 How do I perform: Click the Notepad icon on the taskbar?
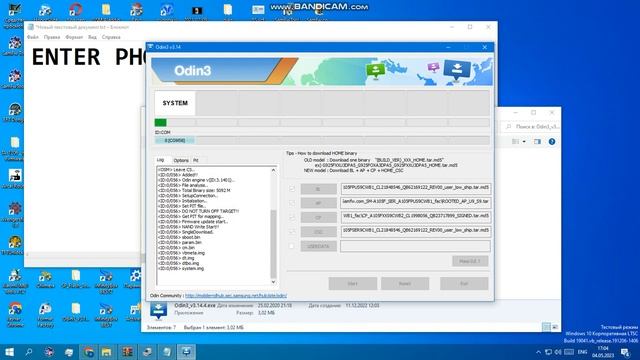tap(167, 352)
